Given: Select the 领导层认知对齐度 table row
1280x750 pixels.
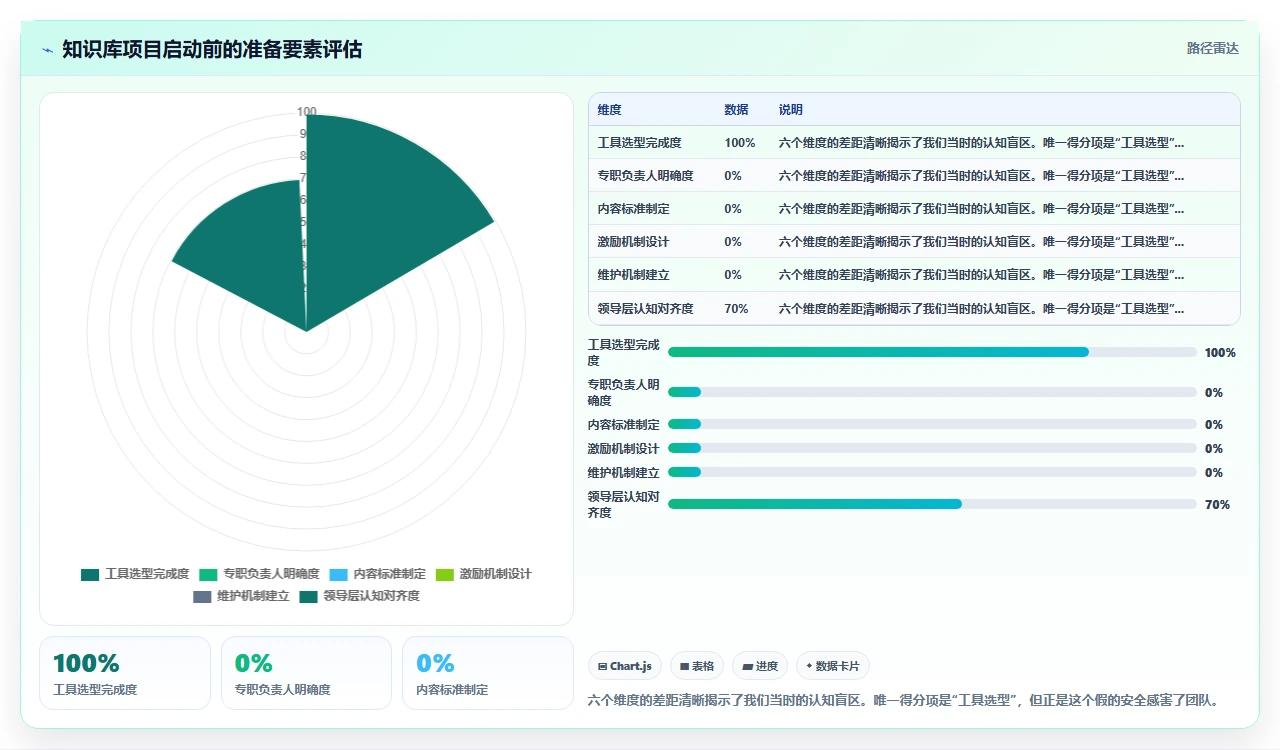Looking at the screenshot, I should coord(914,309).
